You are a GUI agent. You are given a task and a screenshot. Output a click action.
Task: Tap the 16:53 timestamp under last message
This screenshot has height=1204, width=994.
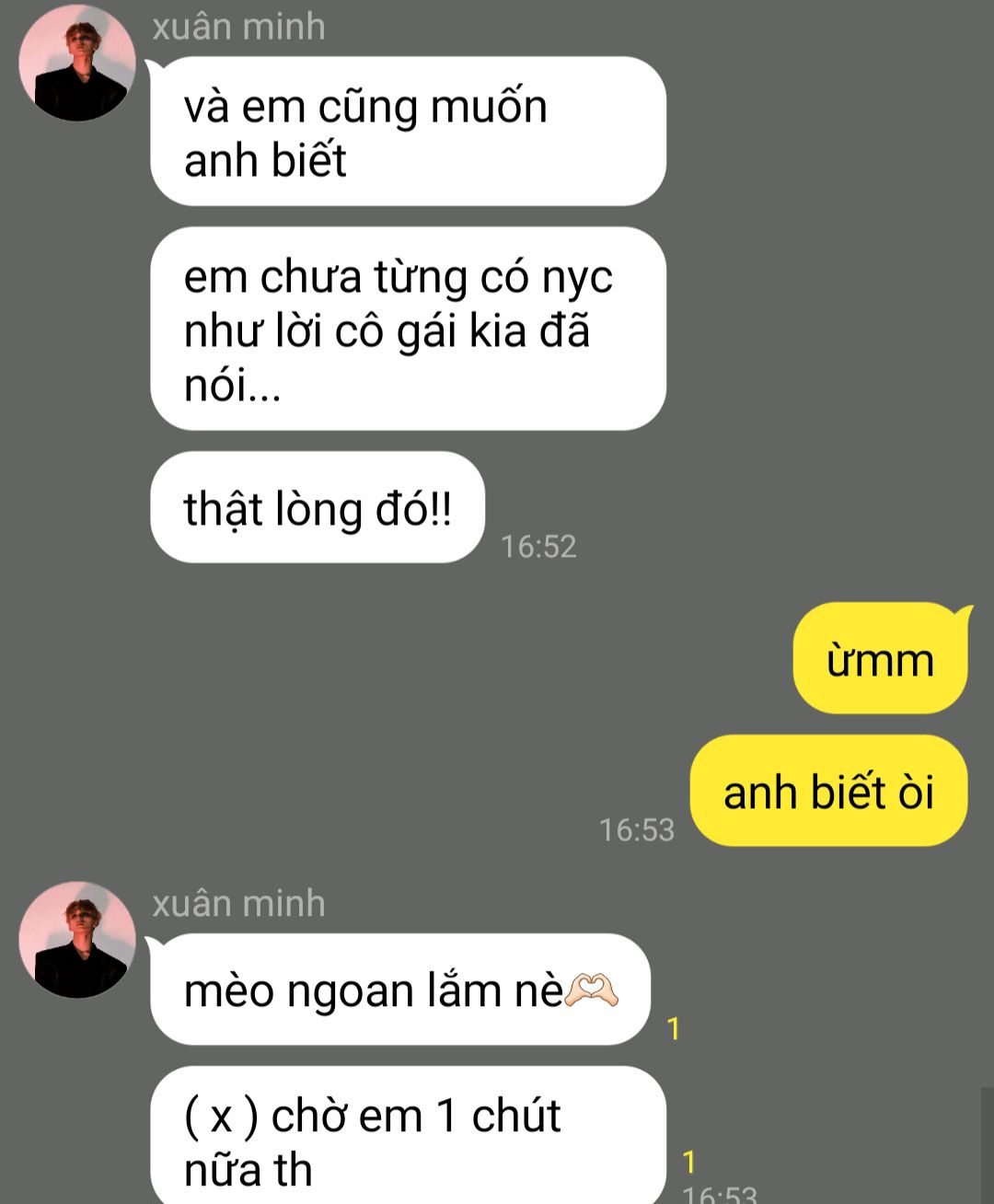tap(720, 1194)
